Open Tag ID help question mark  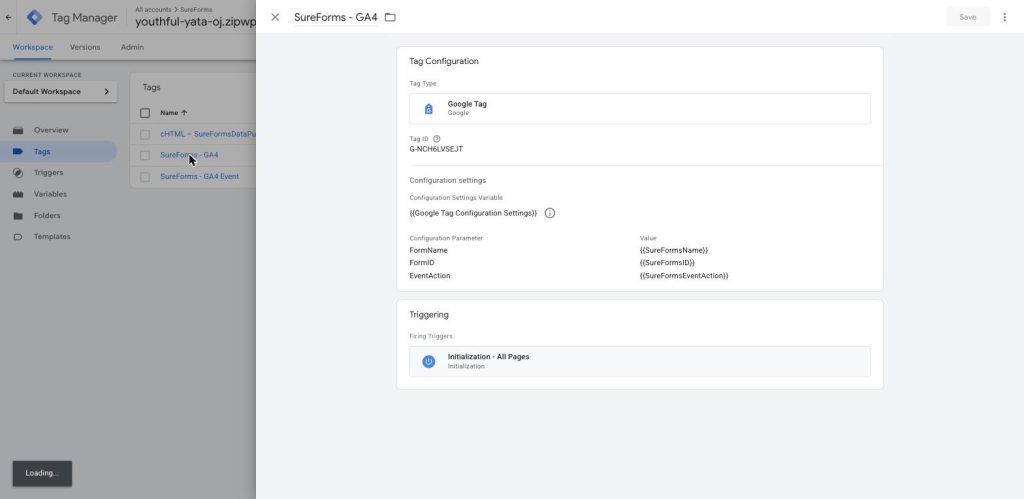(436, 138)
